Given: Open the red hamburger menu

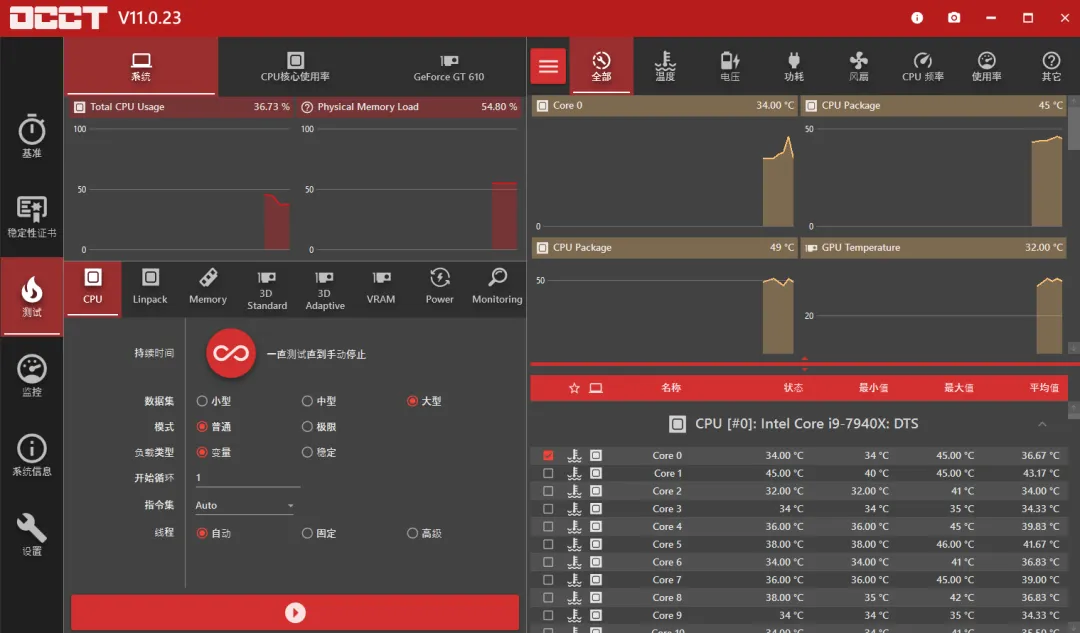Looking at the screenshot, I should click(548, 65).
